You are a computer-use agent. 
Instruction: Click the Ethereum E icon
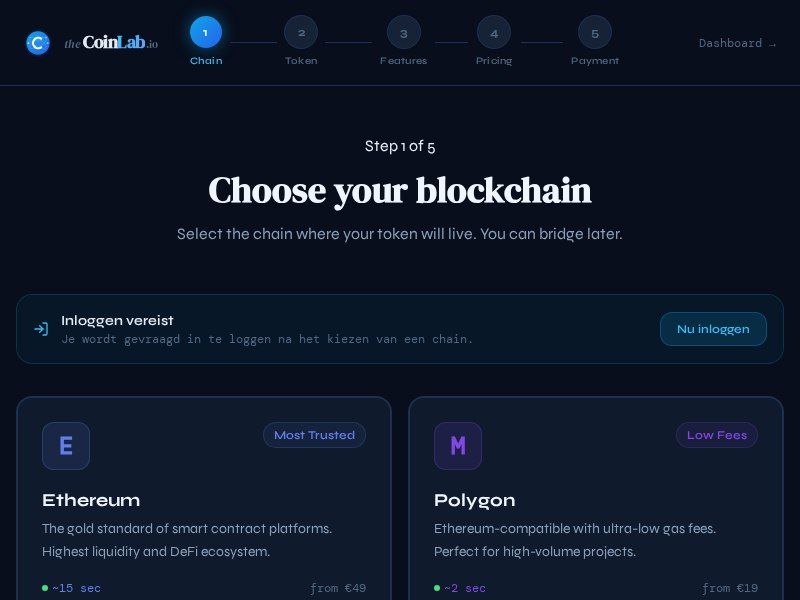tap(66, 446)
